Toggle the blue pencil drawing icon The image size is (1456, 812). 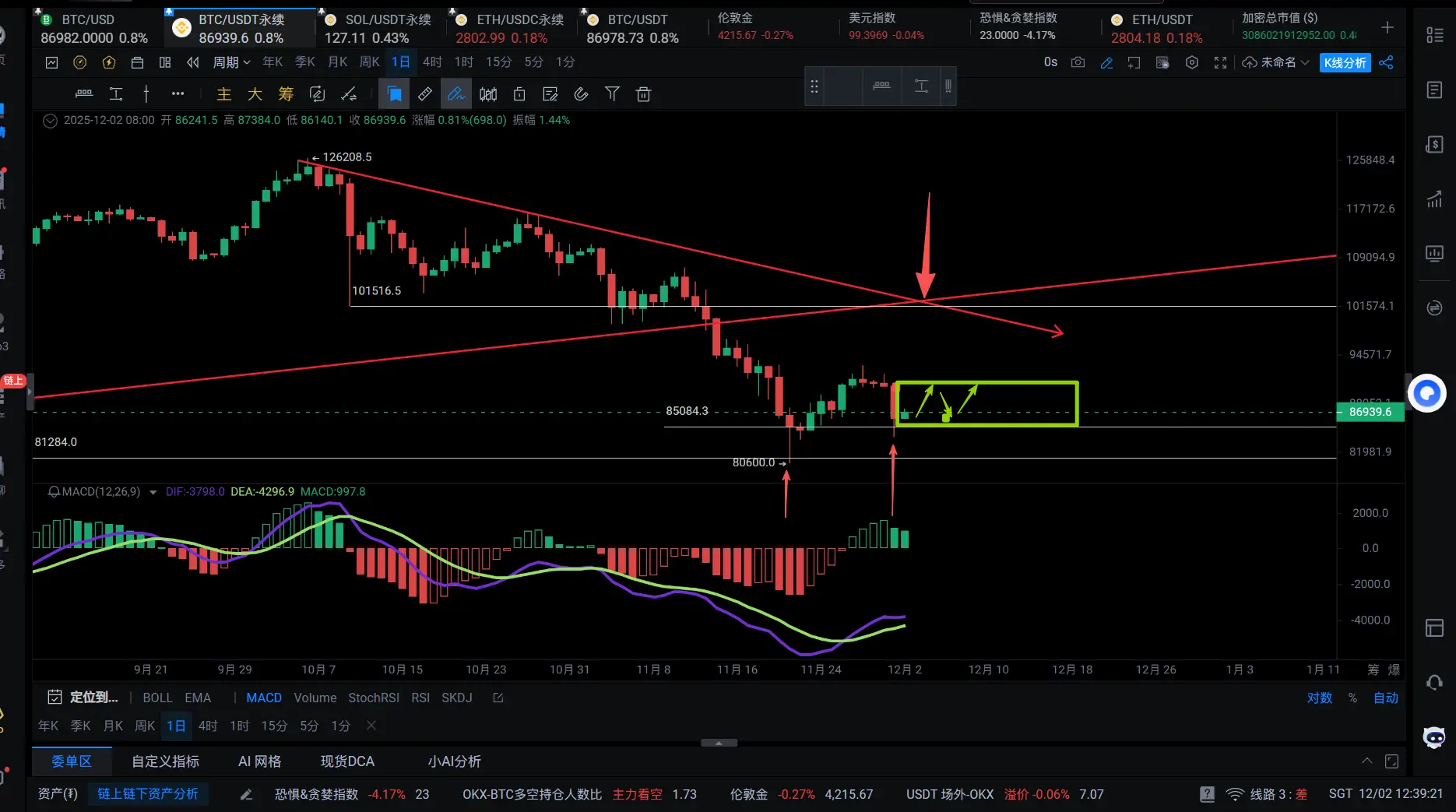[1106, 62]
